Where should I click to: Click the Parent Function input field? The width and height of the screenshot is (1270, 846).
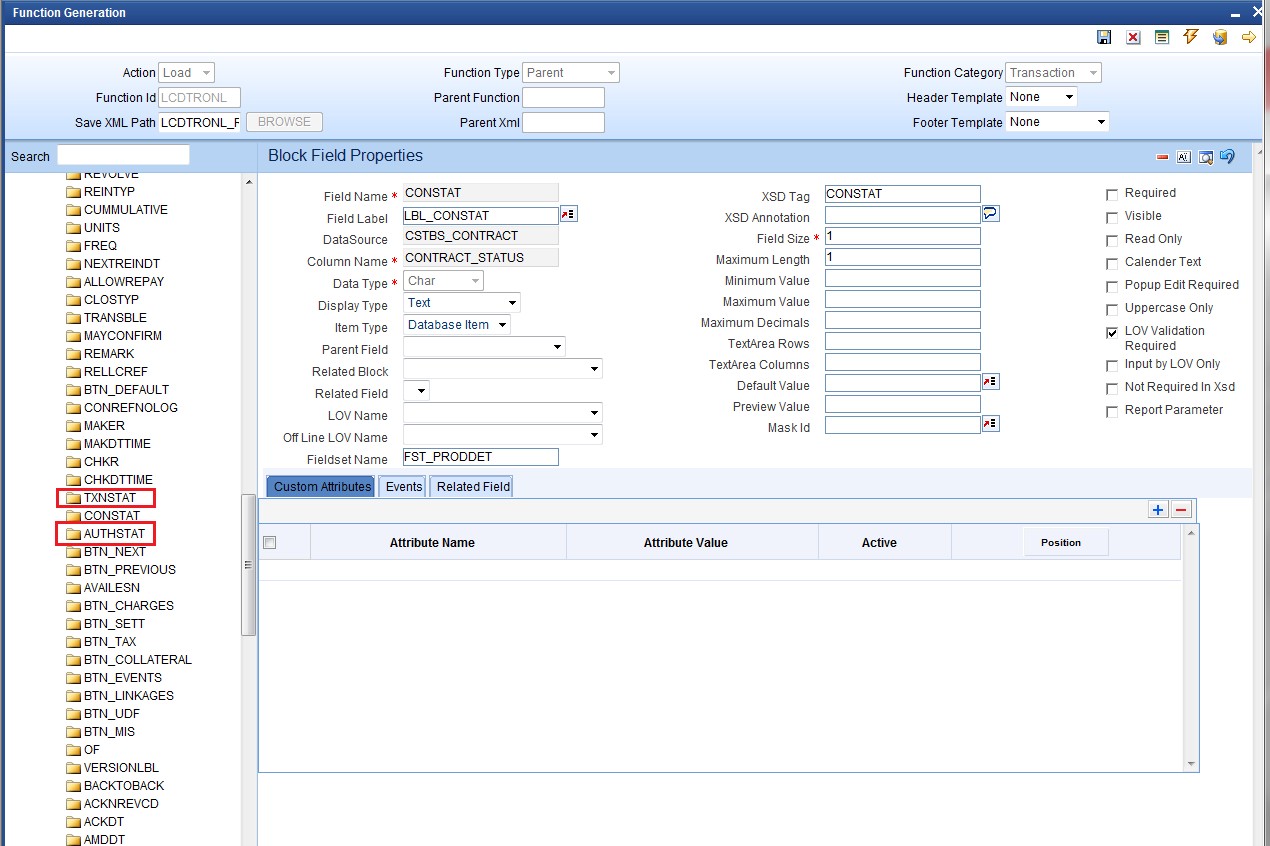tap(564, 97)
